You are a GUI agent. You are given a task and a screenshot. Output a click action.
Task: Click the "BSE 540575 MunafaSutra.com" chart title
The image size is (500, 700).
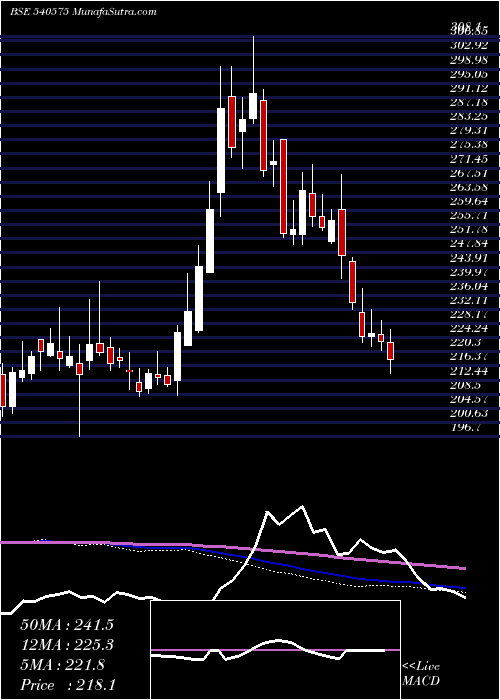coord(83,12)
